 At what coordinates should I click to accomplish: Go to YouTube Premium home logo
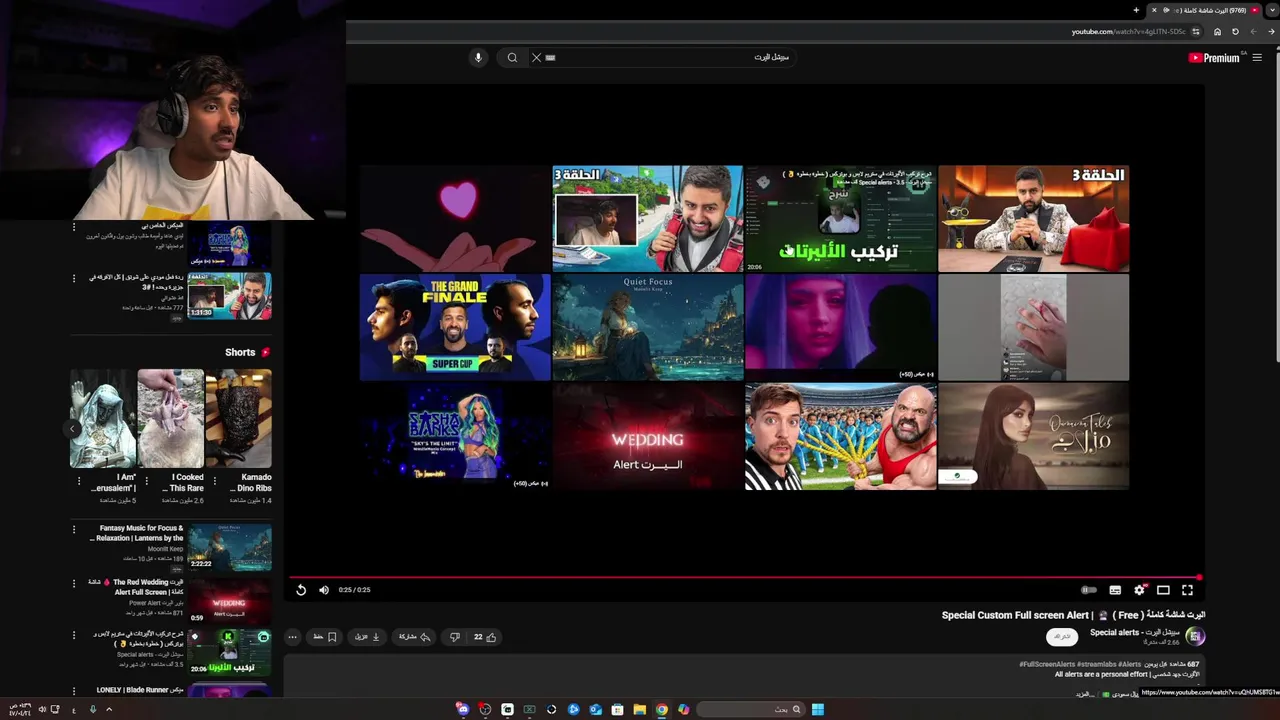coord(1214,58)
